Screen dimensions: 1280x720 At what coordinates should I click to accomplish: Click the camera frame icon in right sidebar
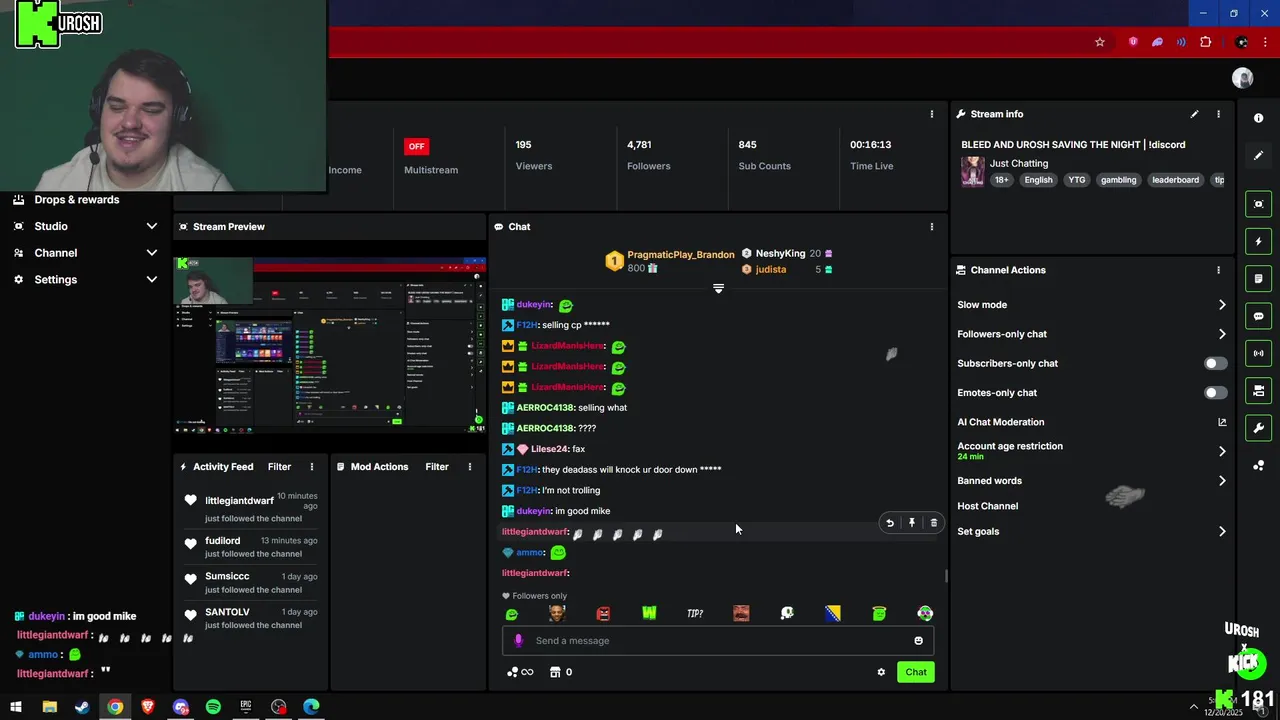[1259, 204]
